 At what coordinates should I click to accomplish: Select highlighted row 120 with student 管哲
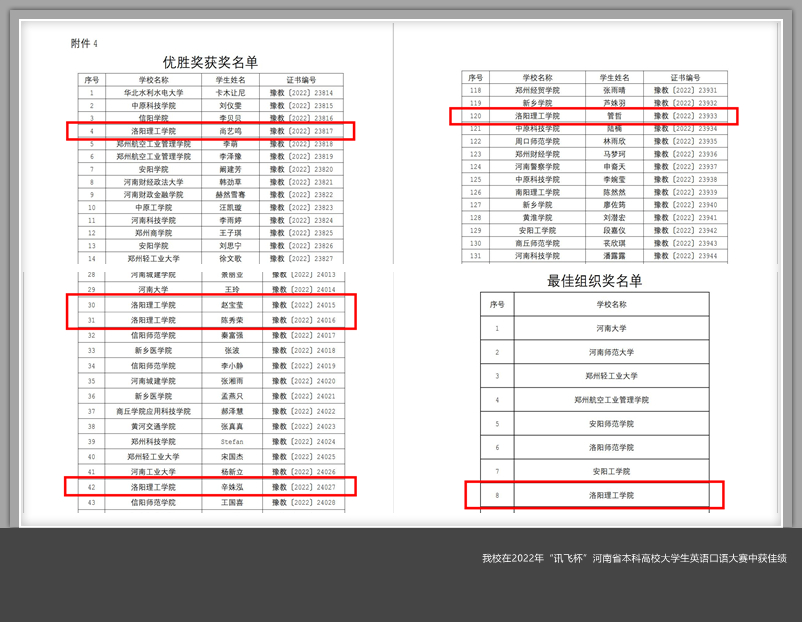[600, 116]
